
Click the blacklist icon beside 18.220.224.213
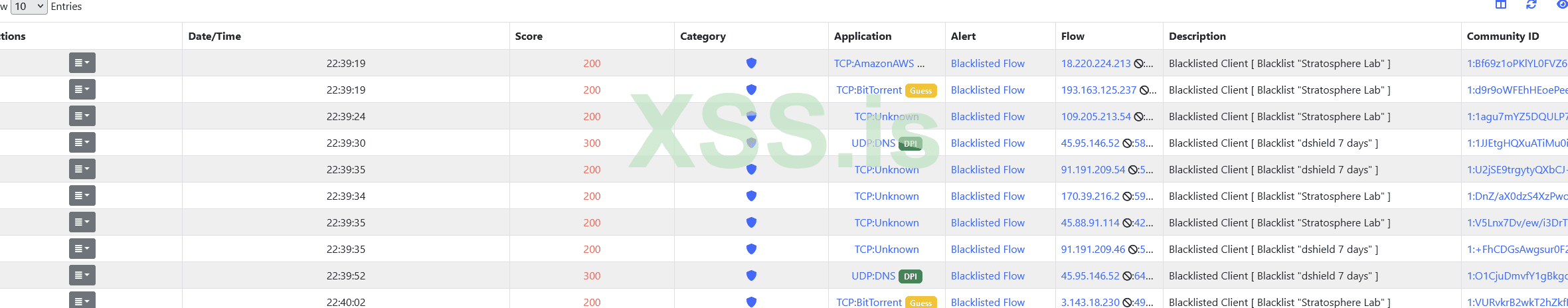click(x=1139, y=64)
